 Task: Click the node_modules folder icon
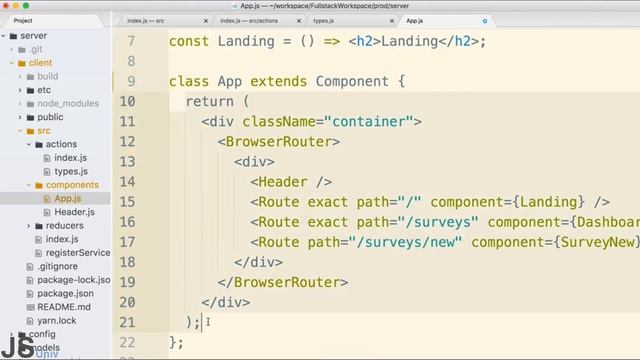point(30,104)
